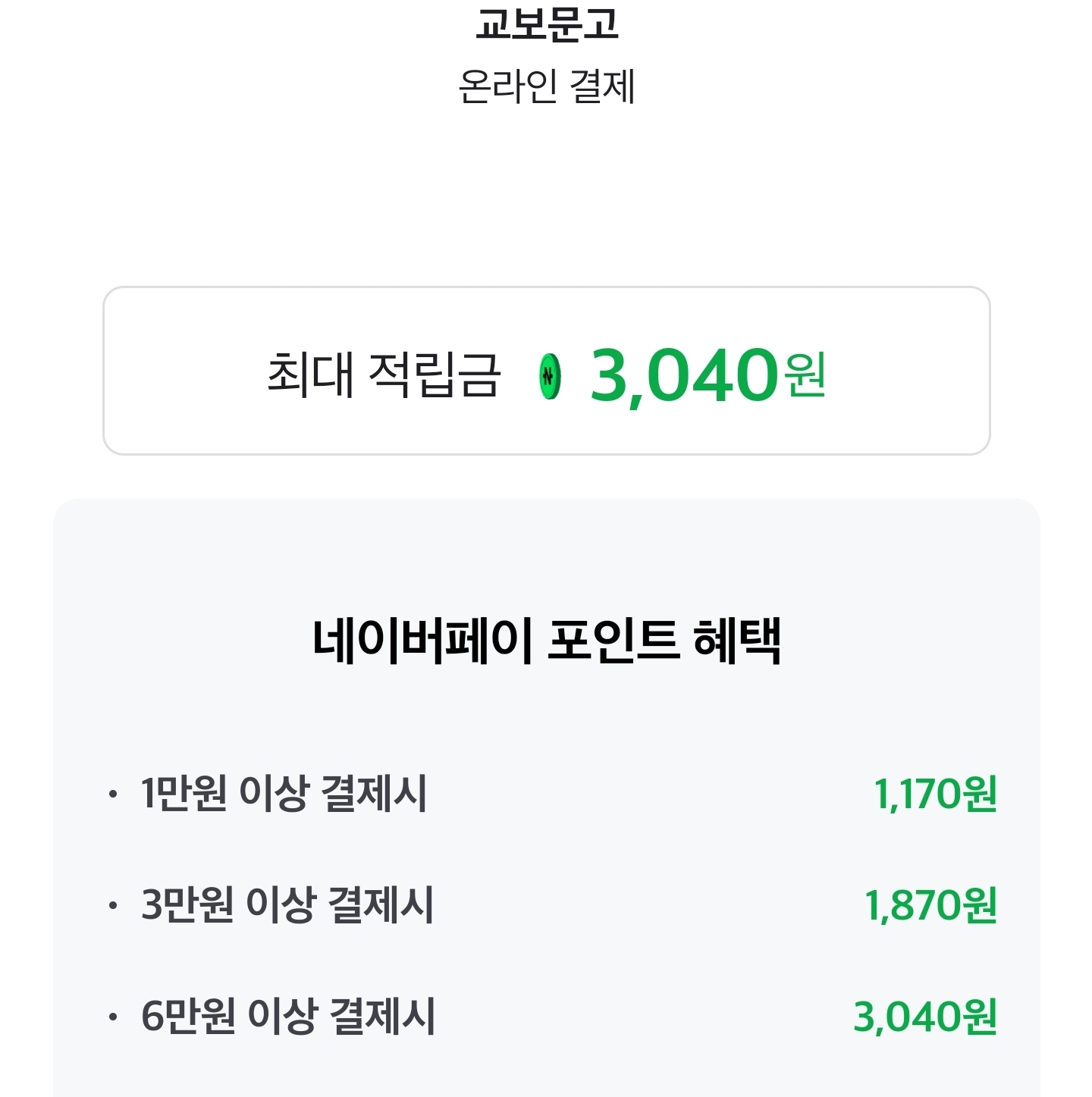Tap the small 원 after large 3,040
The image size is (1092, 1097).
point(805,375)
